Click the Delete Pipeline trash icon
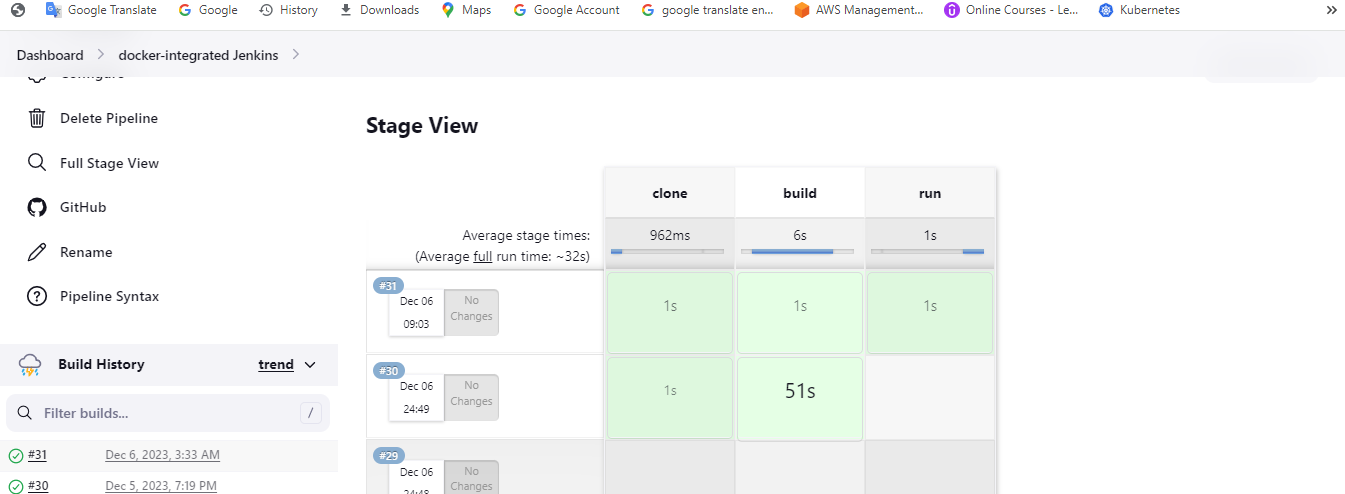The image size is (1345, 494). (x=37, y=118)
